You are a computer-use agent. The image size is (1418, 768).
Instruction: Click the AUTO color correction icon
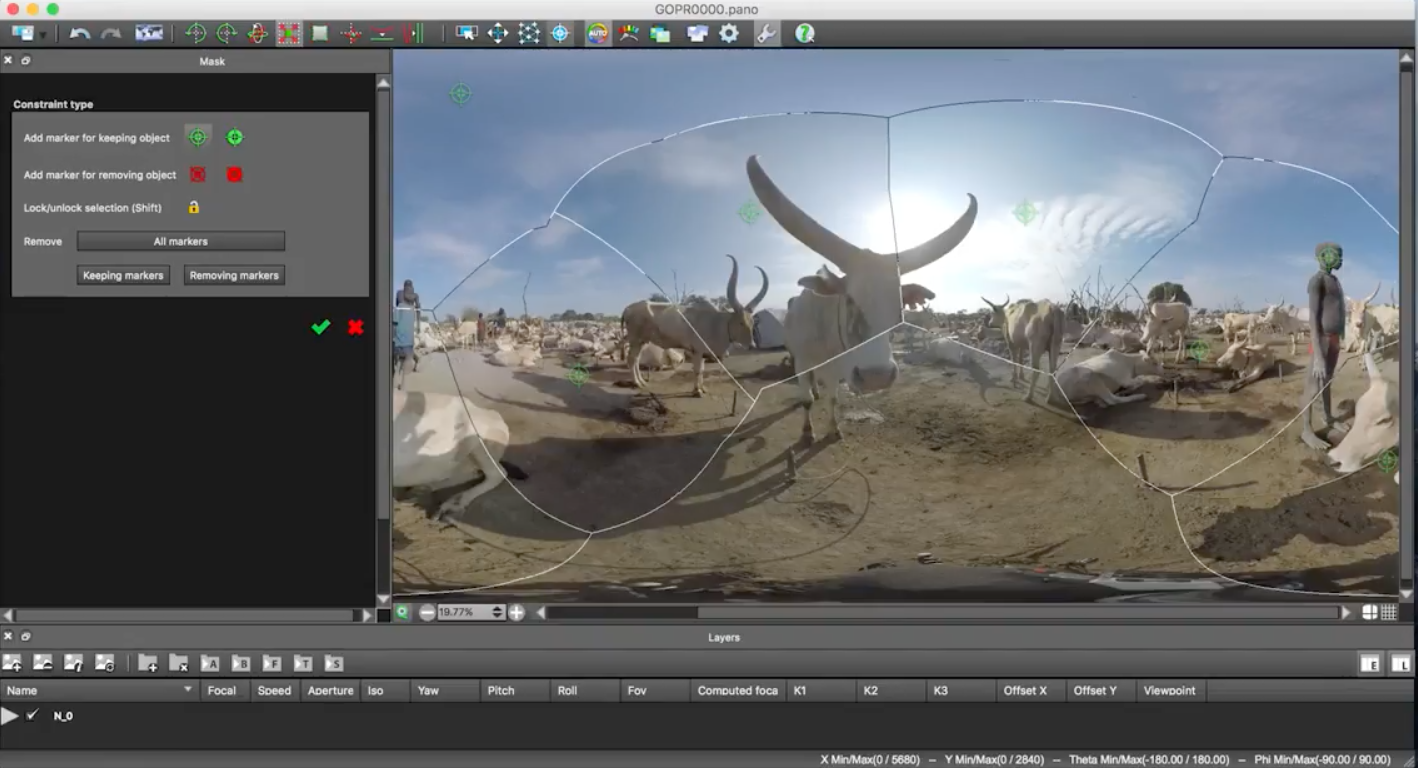[x=597, y=33]
